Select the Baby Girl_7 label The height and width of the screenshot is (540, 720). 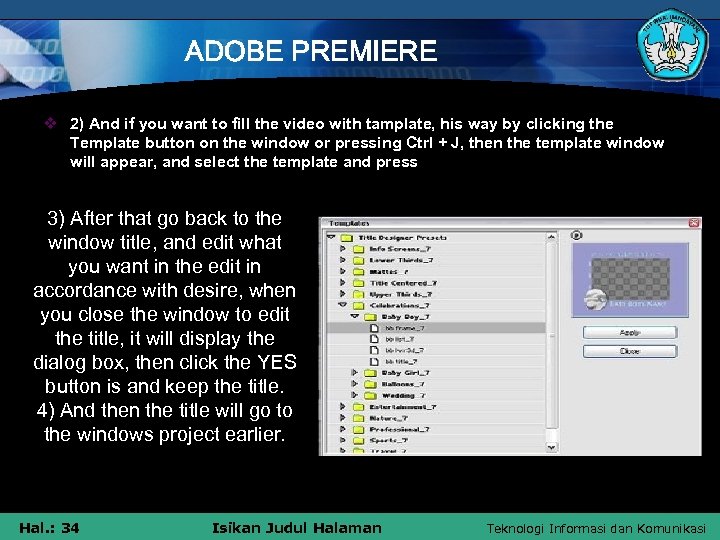point(405,373)
